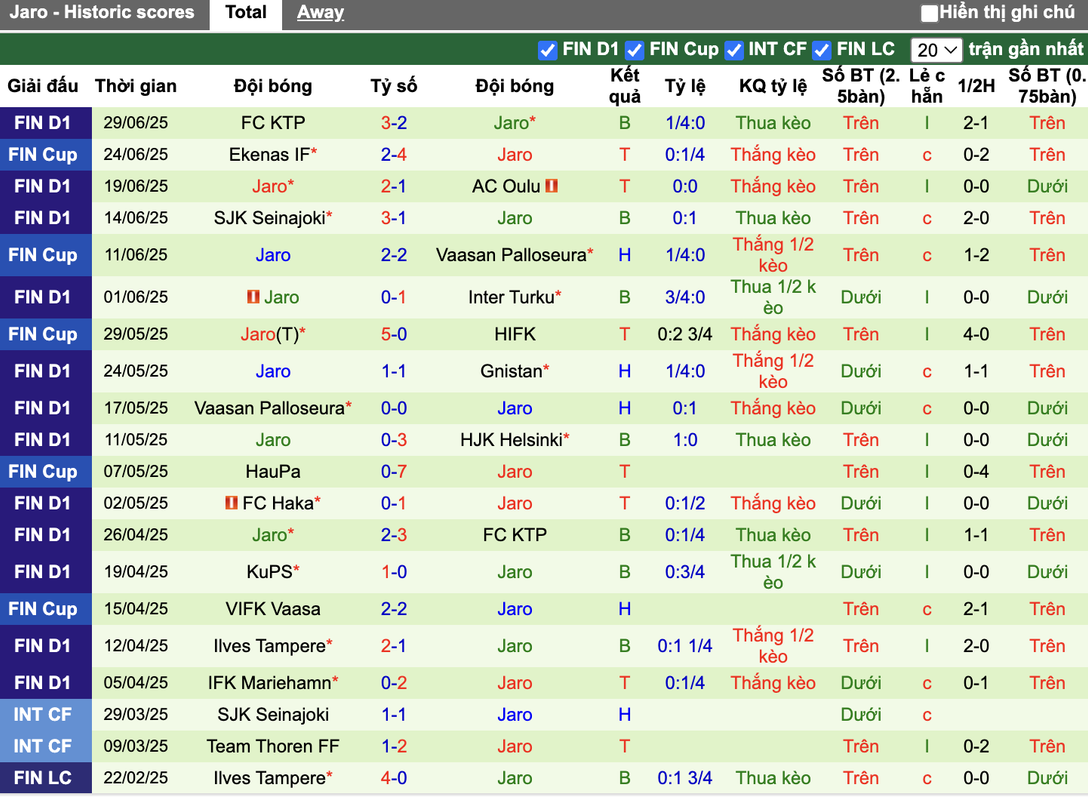The image size is (1088, 800).
Task: Open HIFK team link
Action: (x=515, y=334)
